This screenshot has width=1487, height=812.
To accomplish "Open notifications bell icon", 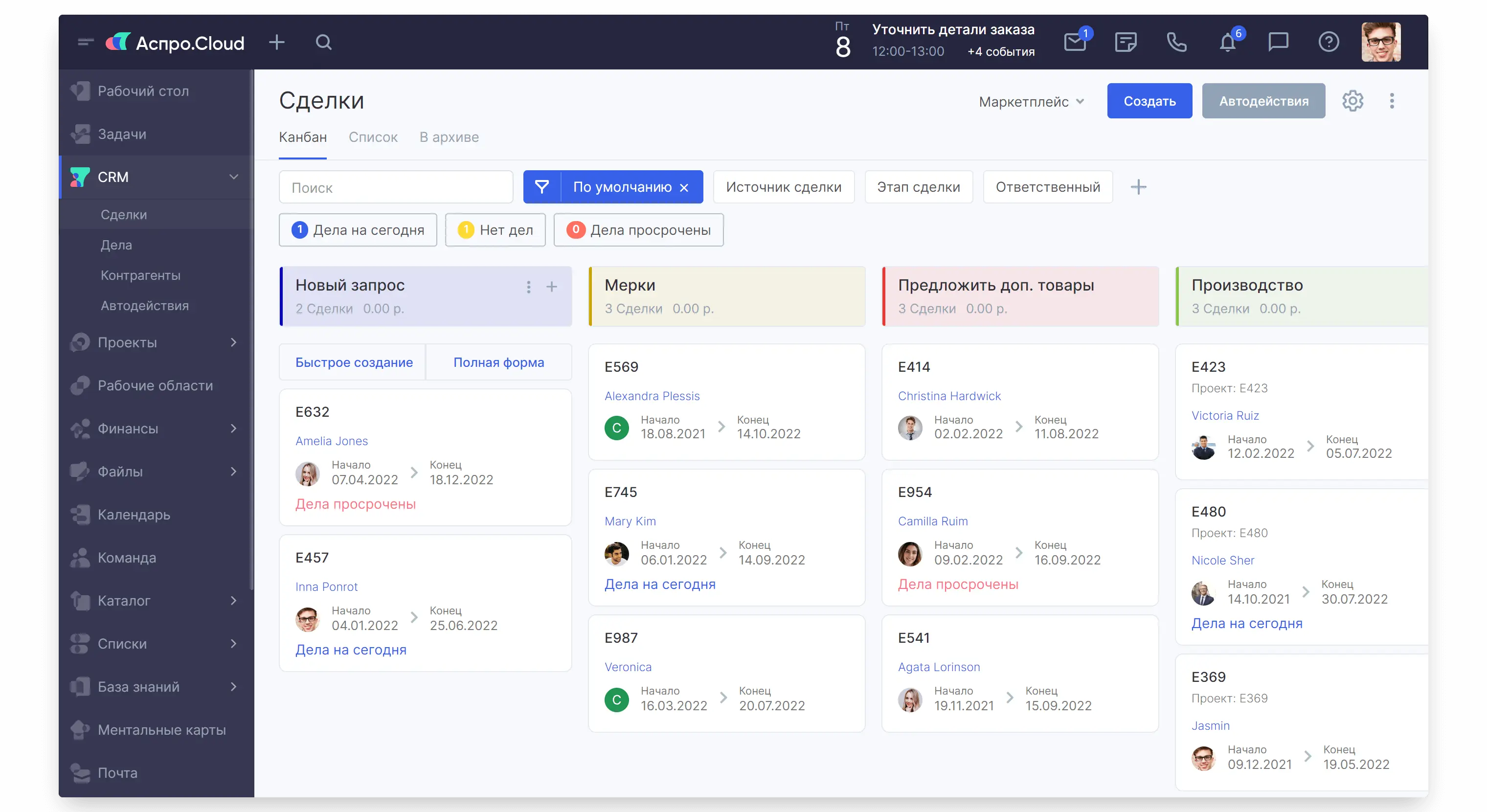I will click(x=1227, y=43).
